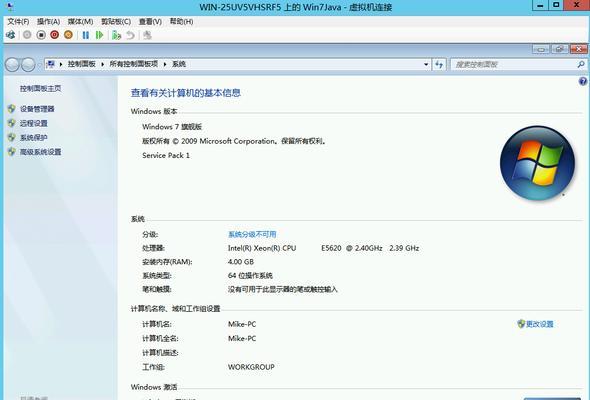Shut down the VM with red power icon

(x=55, y=35)
